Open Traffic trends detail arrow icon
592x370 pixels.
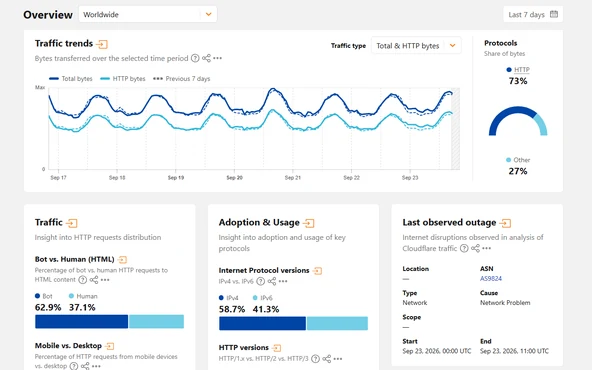(x=102, y=44)
